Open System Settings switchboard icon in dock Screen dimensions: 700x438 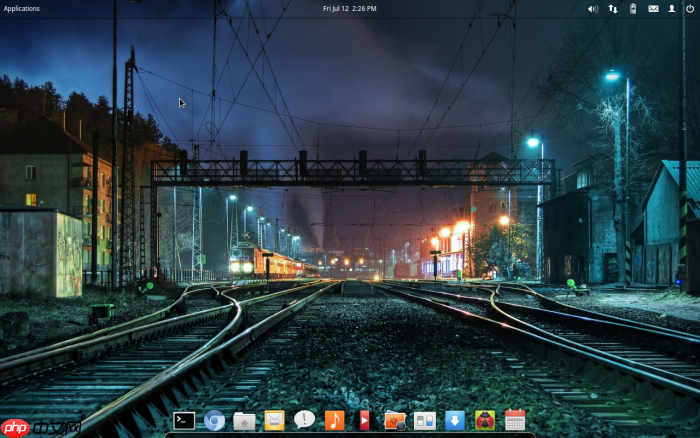pyautogui.click(x=425, y=421)
